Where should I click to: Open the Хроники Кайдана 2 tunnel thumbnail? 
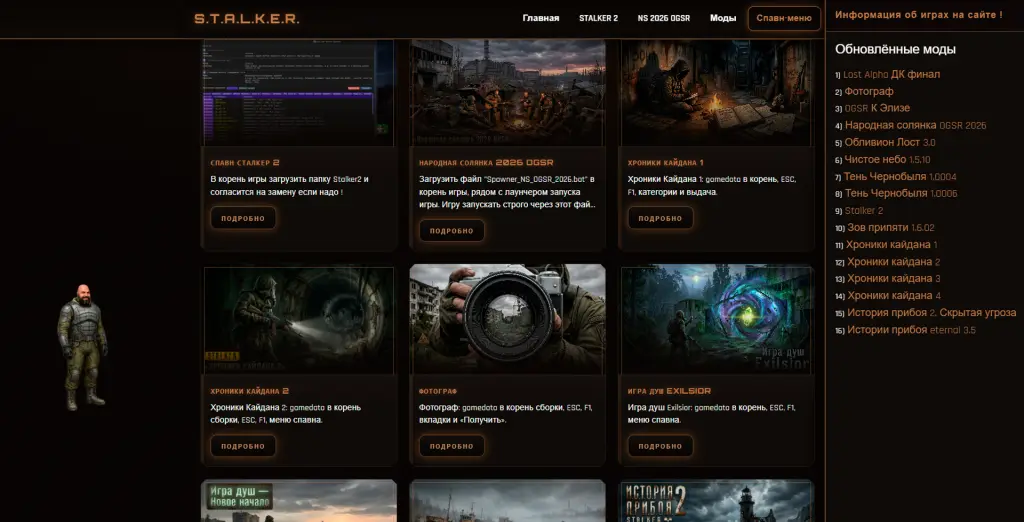299,320
